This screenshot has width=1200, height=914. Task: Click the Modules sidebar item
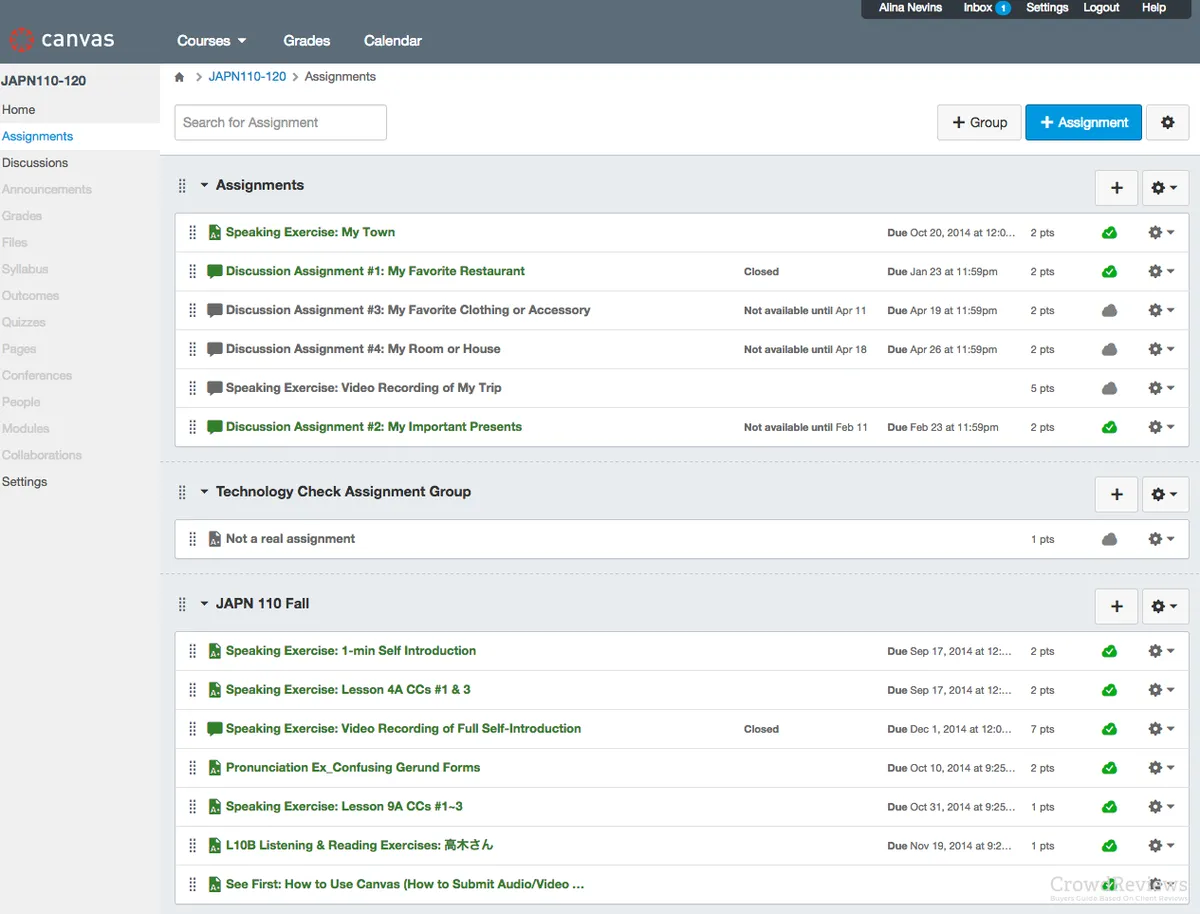(x=25, y=429)
